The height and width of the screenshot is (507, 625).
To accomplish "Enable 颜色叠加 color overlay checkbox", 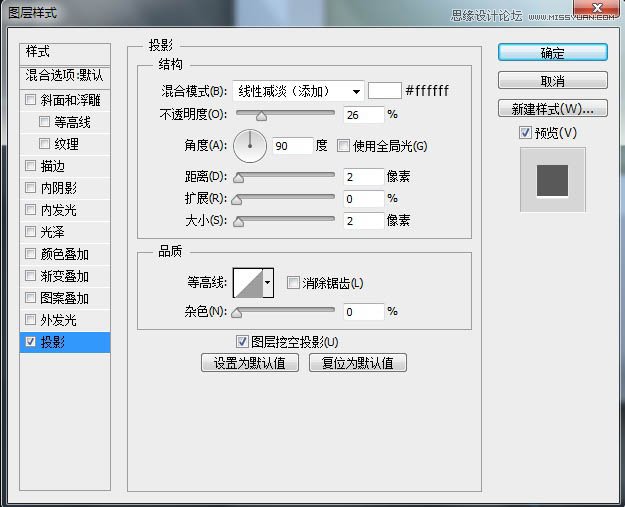I will coord(30,253).
